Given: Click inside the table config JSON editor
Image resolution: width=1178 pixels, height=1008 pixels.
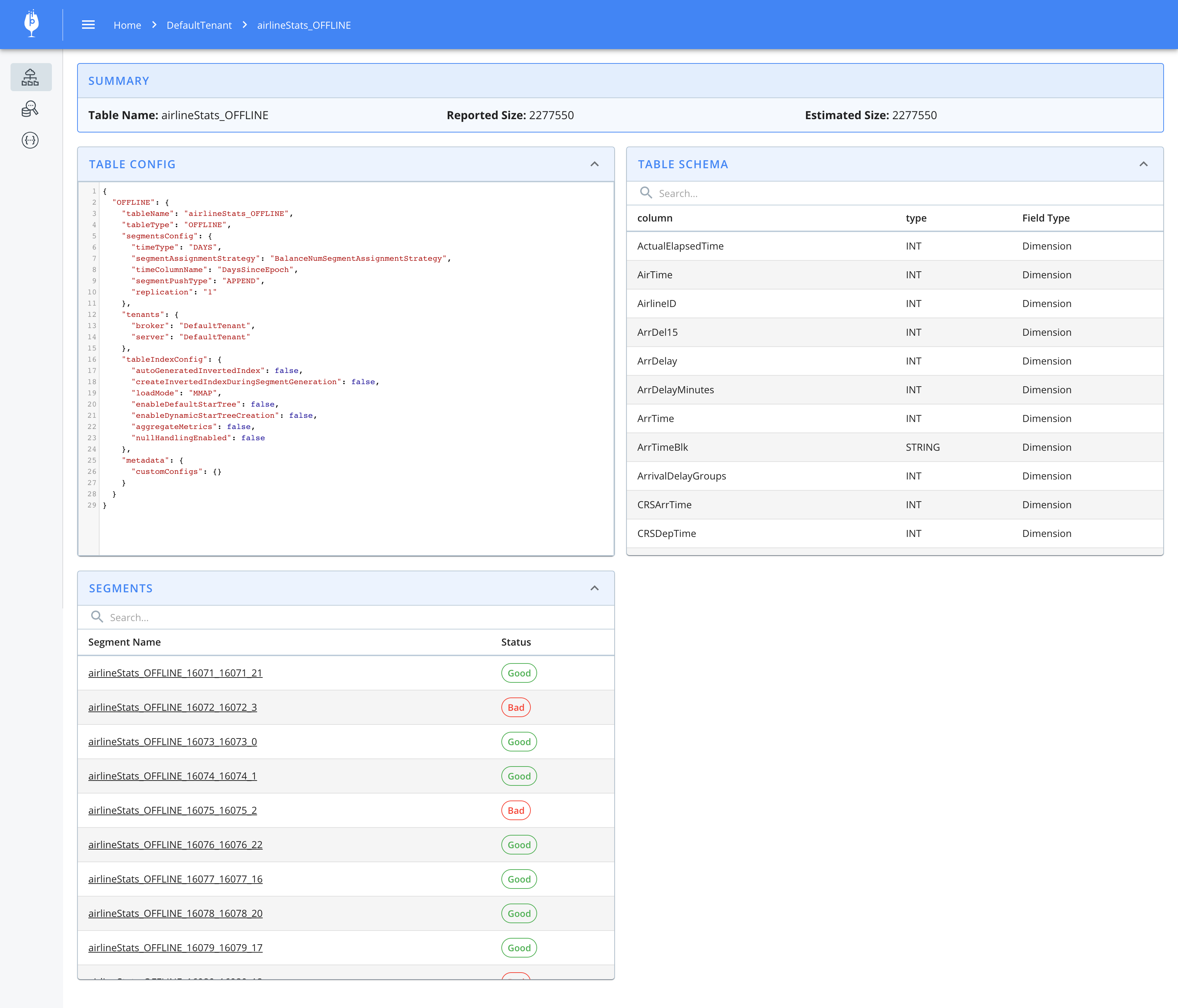Looking at the screenshot, I should [x=357, y=368].
